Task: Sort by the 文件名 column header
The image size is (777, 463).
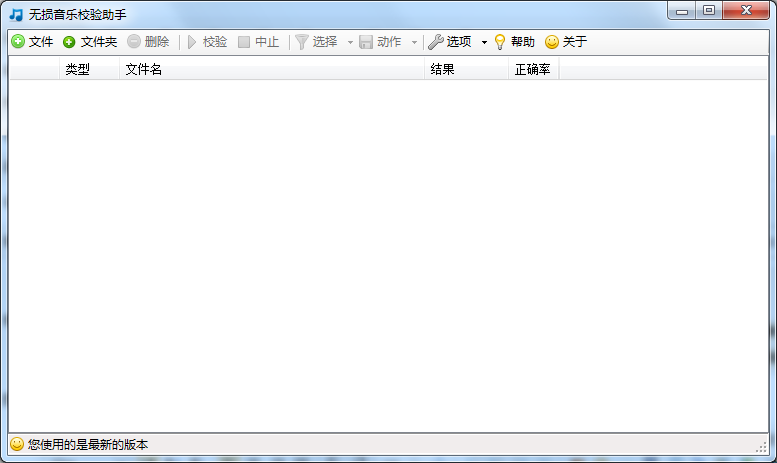Action: click(272, 69)
